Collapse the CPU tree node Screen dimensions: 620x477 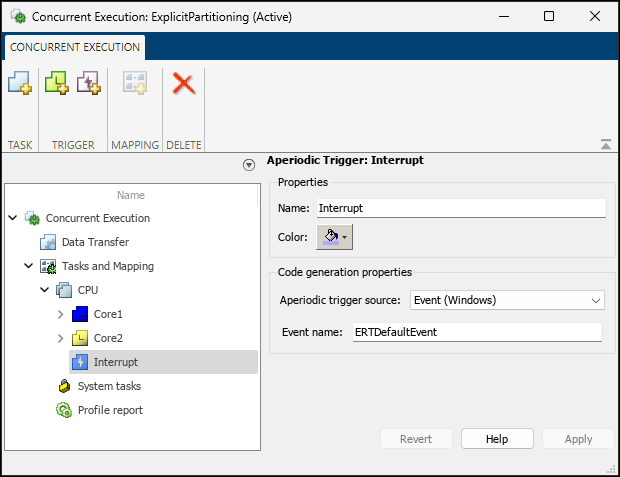pos(45,290)
